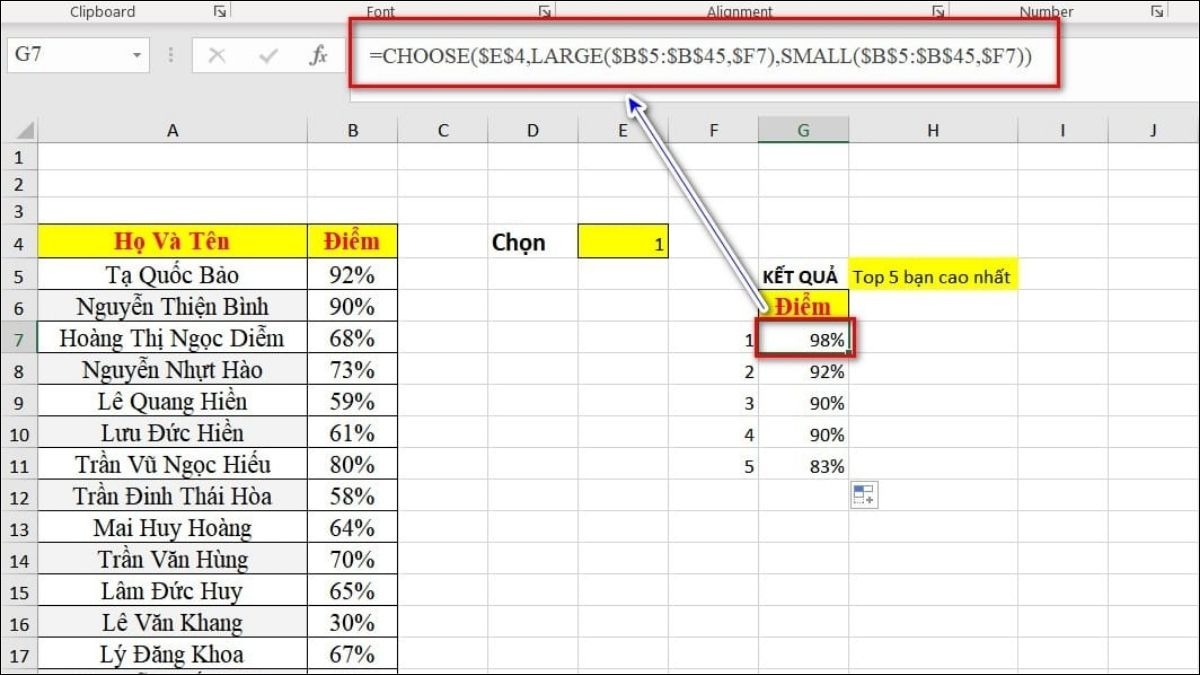Click the 'Điểm' header in column G
The width and height of the screenshot is (1200, 675).
803,306
